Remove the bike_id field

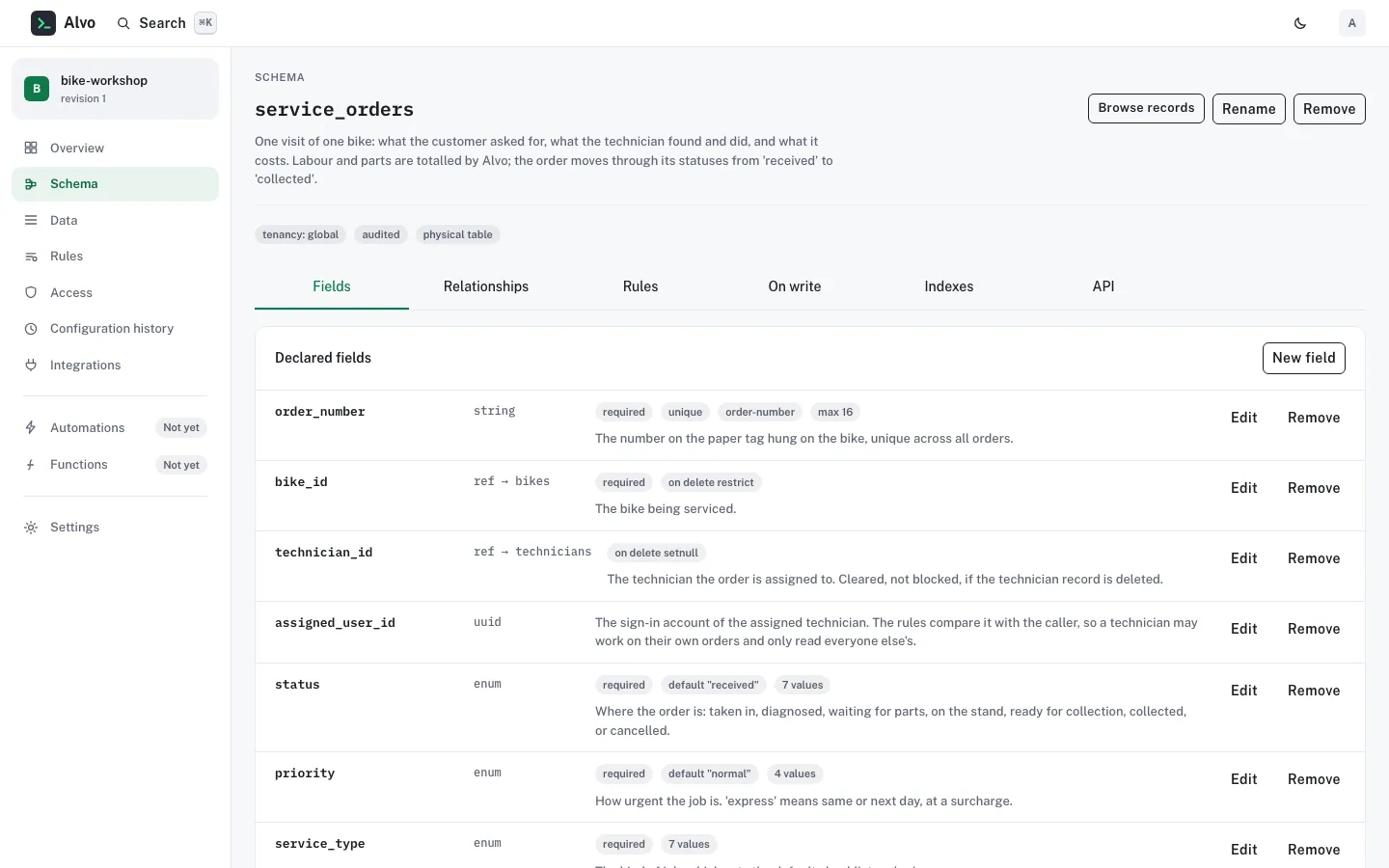tap(1314, 488)
